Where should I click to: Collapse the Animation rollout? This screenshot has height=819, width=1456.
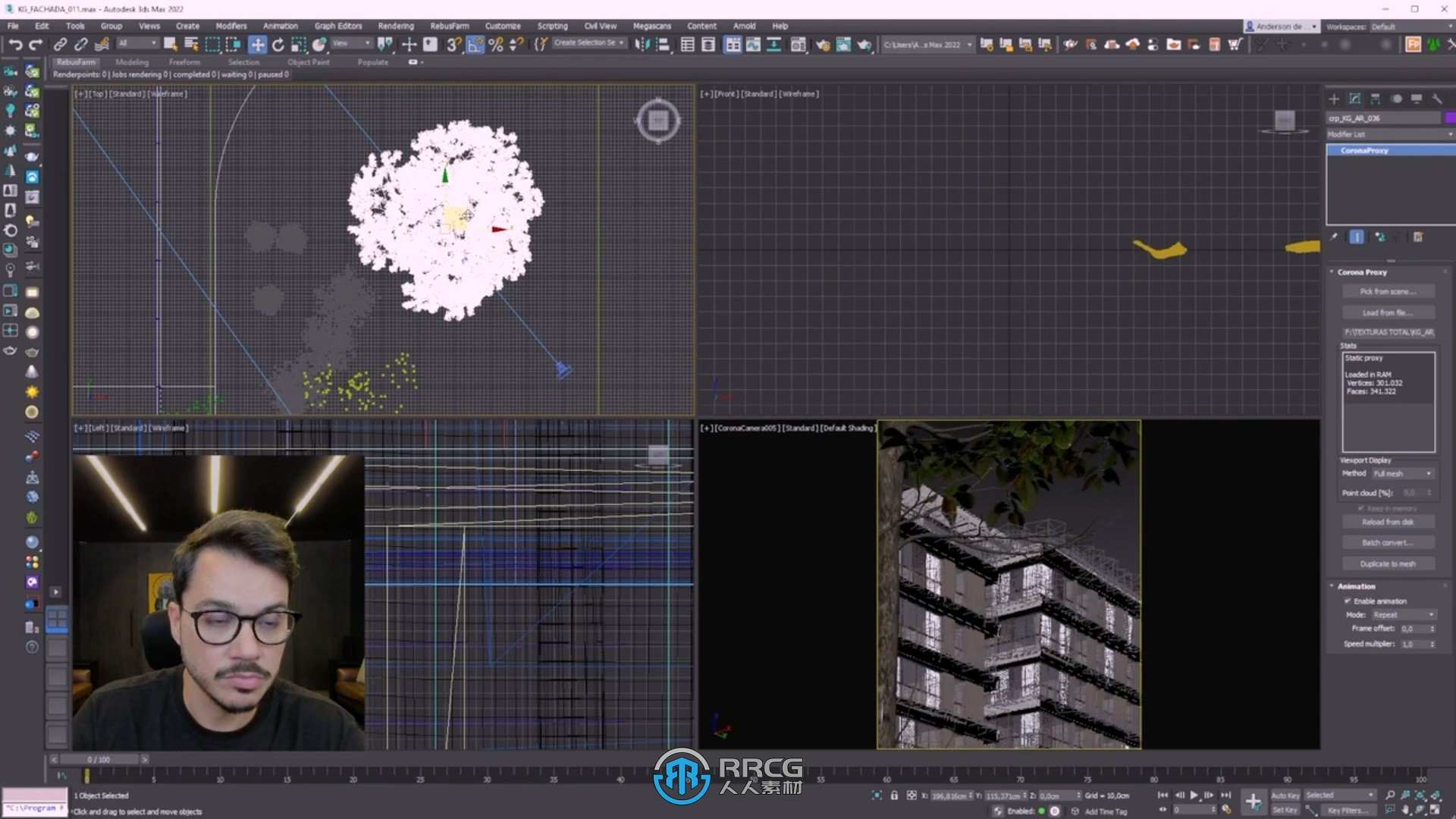[1357, 586]
